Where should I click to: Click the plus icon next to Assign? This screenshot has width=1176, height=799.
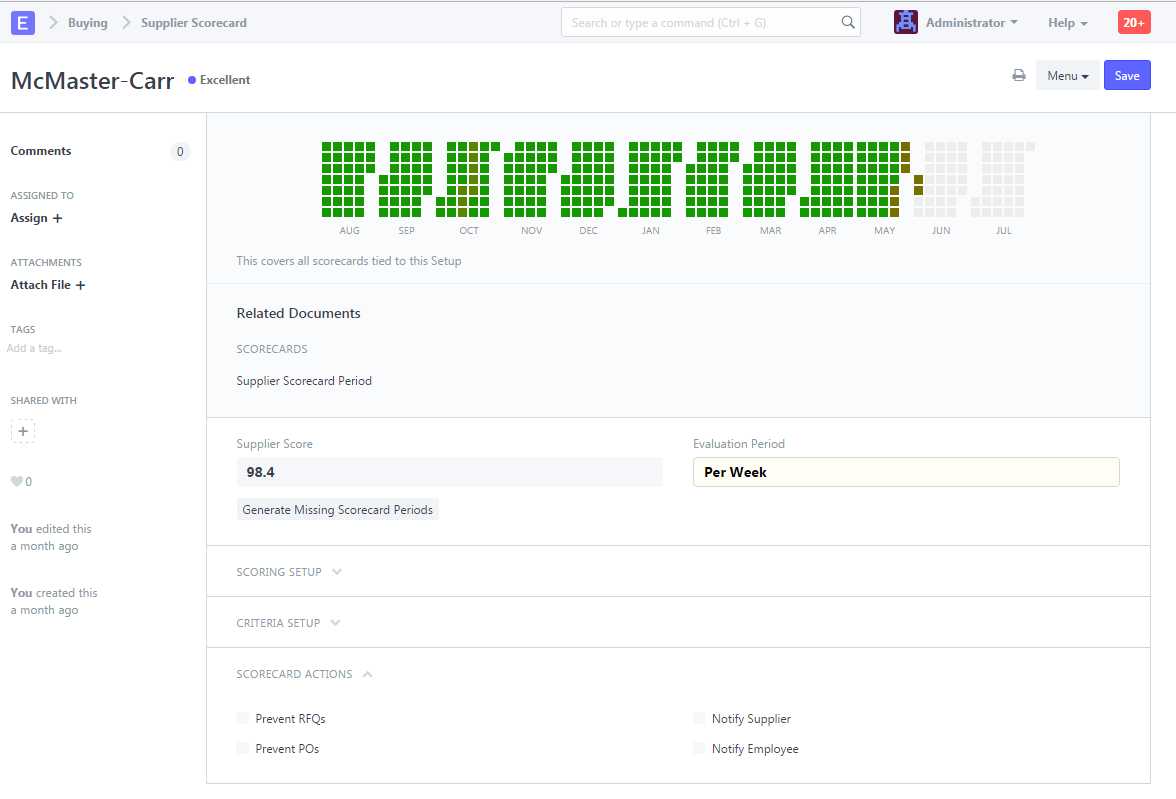(x=57, y=218)
